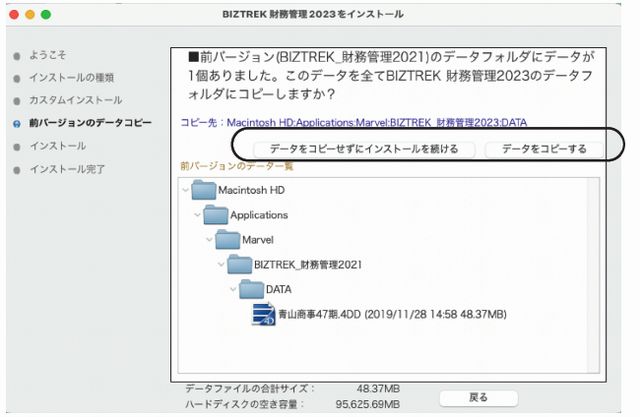Image resolution: width=640 pixels, height=417 pixels.
Task: Click the DATA folder icon
Action: (251, 289)
